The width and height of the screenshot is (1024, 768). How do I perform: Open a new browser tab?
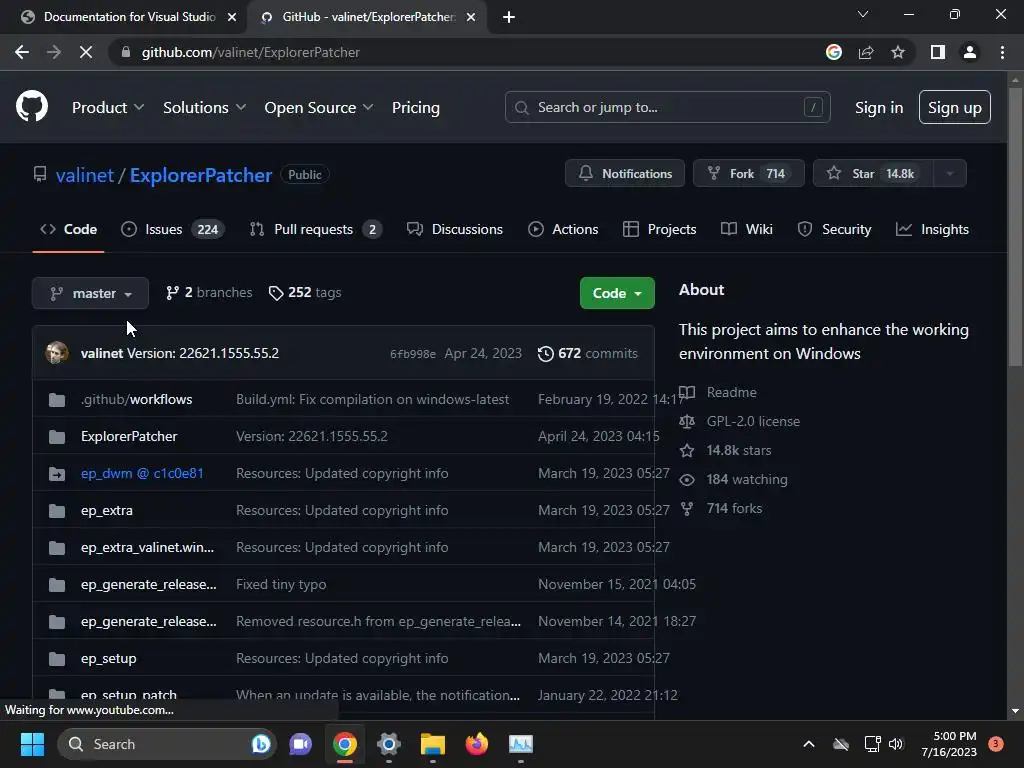(x=509, y=17)
